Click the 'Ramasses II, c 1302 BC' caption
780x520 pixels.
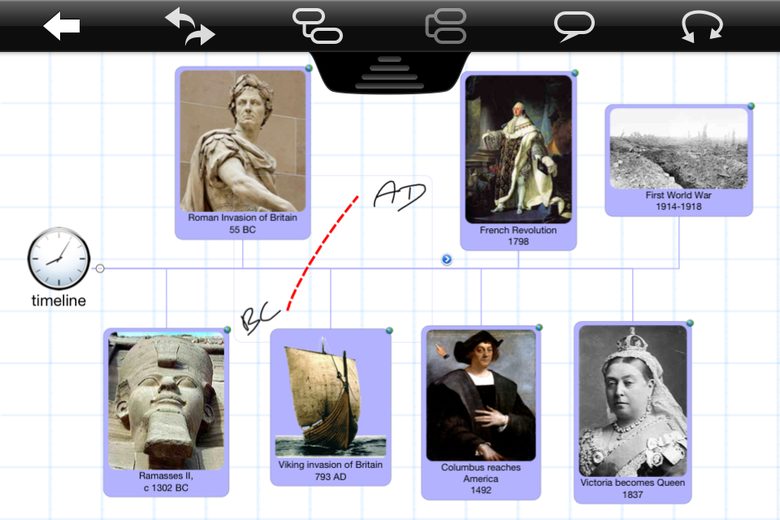(x=166, y=482)
